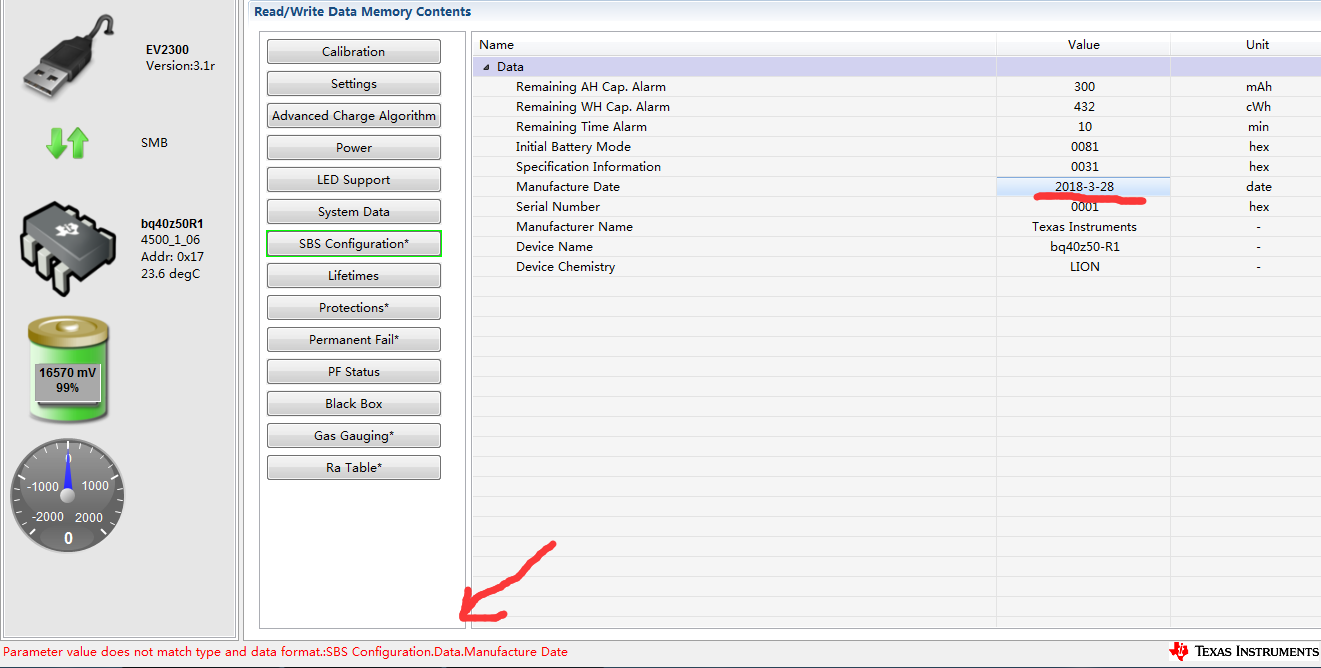1321x668 pixels.
Task: Collapse the Data group triangle
Action: (486, 67)
